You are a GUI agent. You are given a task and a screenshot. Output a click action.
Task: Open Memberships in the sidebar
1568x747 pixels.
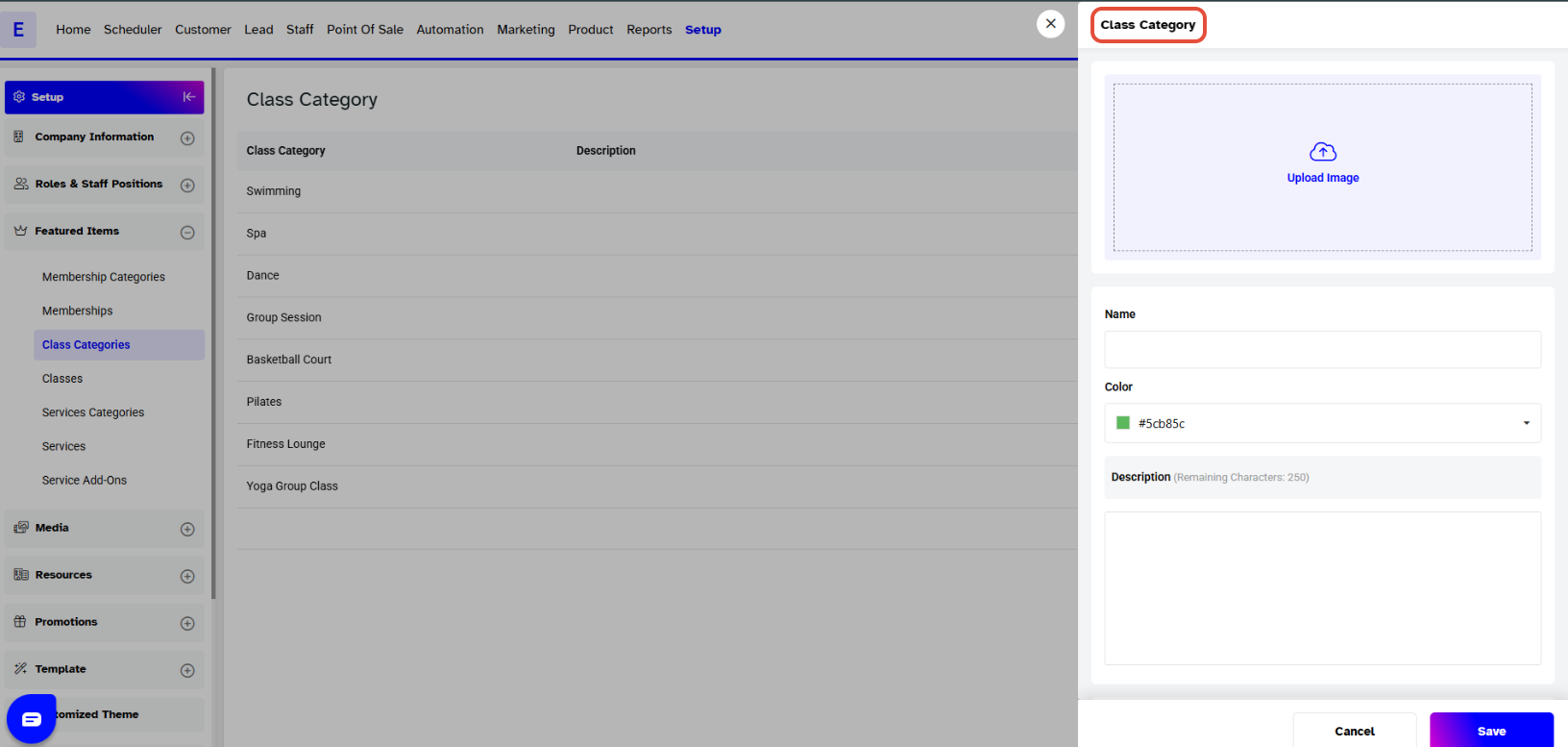78,311
